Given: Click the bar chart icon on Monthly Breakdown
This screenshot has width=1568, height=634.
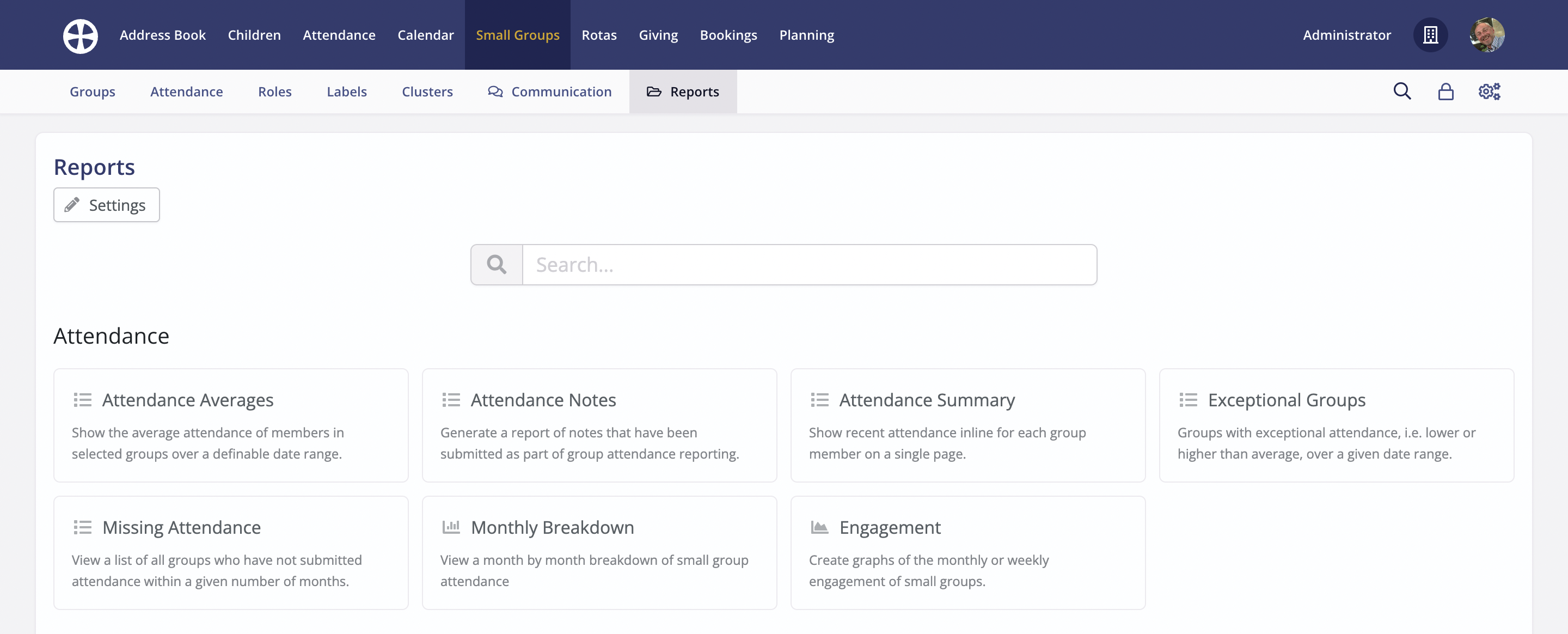Looking at the screenshot, I should click(451, 527).
